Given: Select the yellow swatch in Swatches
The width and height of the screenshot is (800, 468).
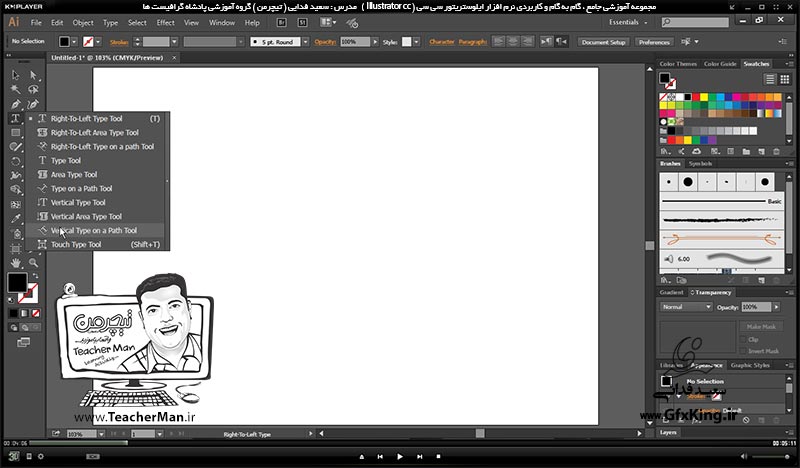Looking at the screenshot, I should pos(704,97).
